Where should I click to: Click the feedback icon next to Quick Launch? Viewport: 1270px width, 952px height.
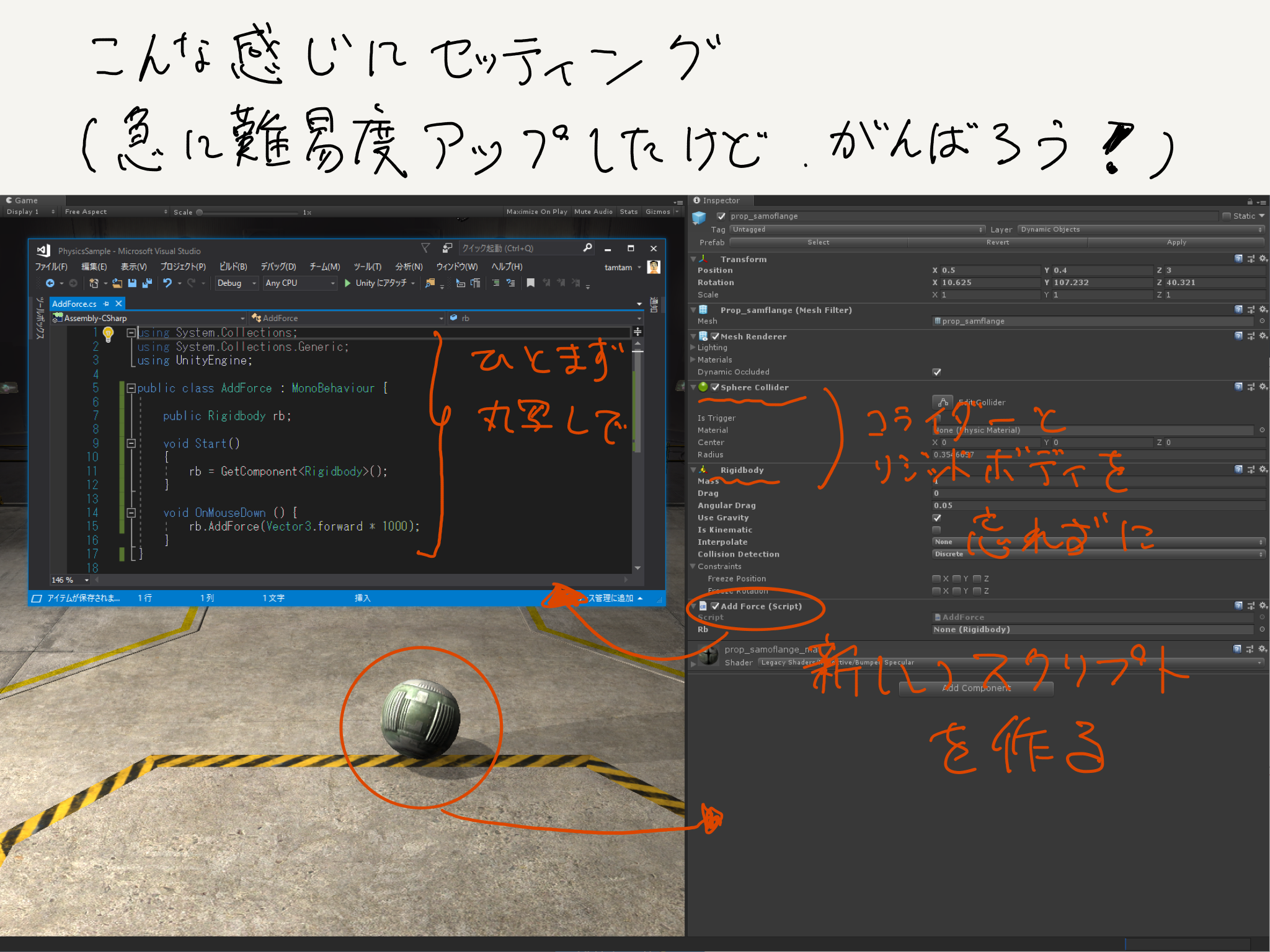[447, 248]
